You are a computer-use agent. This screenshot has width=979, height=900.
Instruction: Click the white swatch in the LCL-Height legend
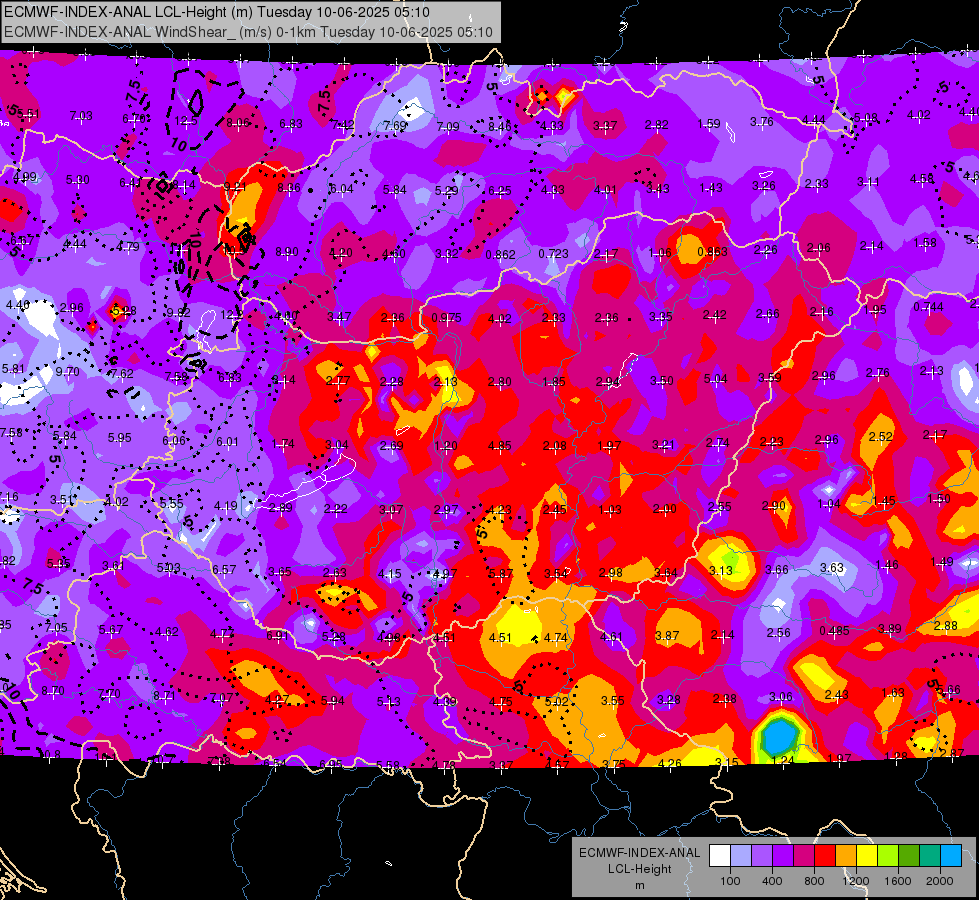pos(720,856)
